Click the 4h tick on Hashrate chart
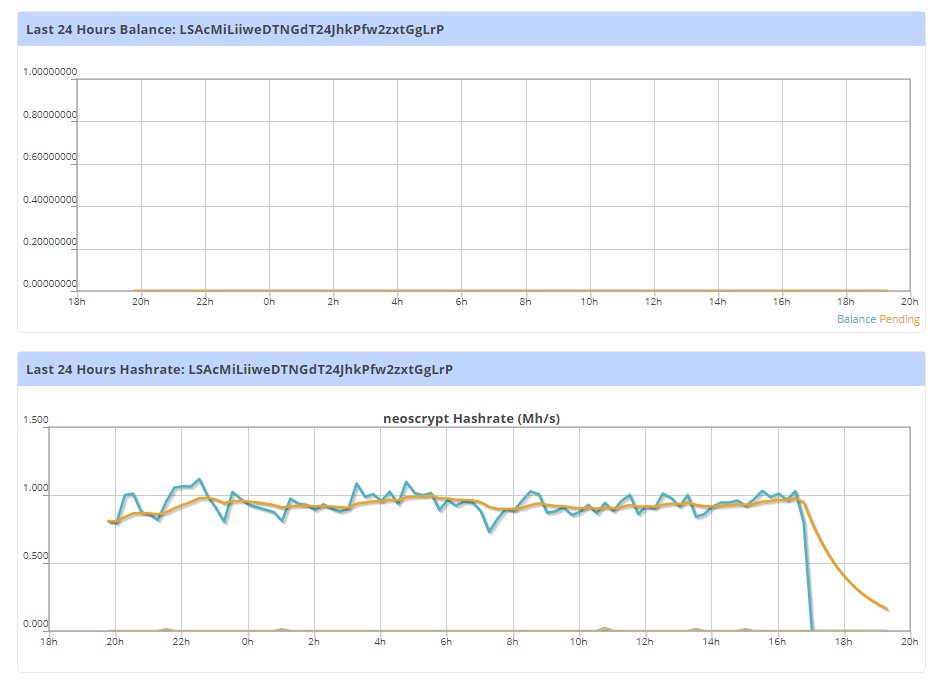 pos(380,642)
